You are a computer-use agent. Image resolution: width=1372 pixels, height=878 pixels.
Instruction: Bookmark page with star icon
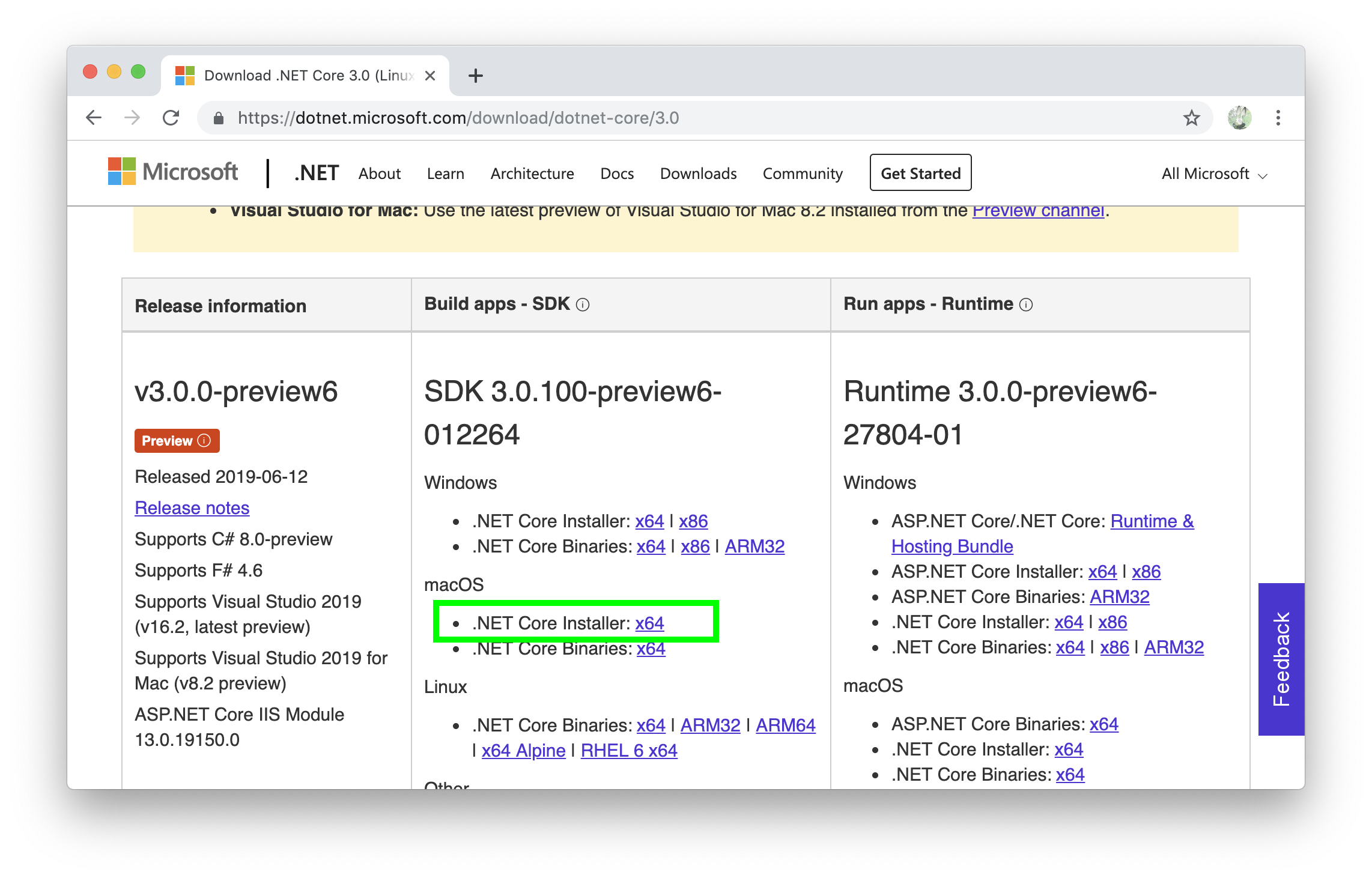[1191, 118]
